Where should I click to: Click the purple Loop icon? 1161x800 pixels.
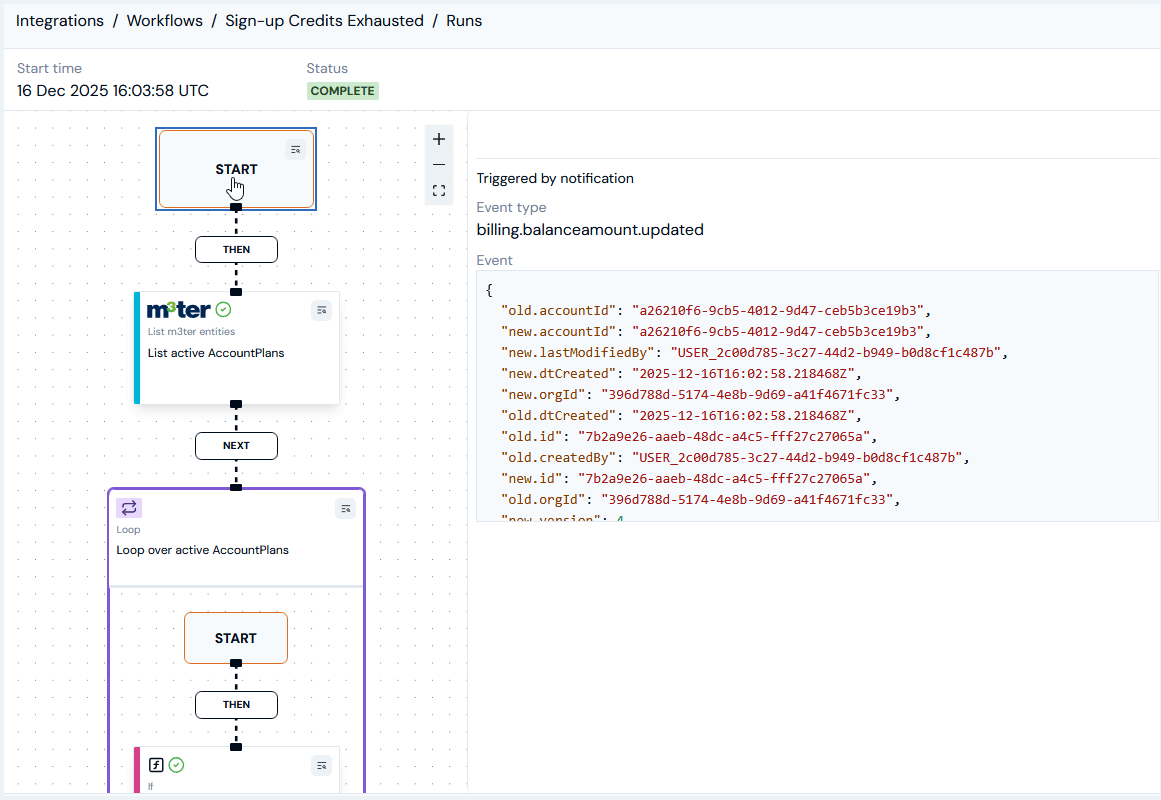129,508
